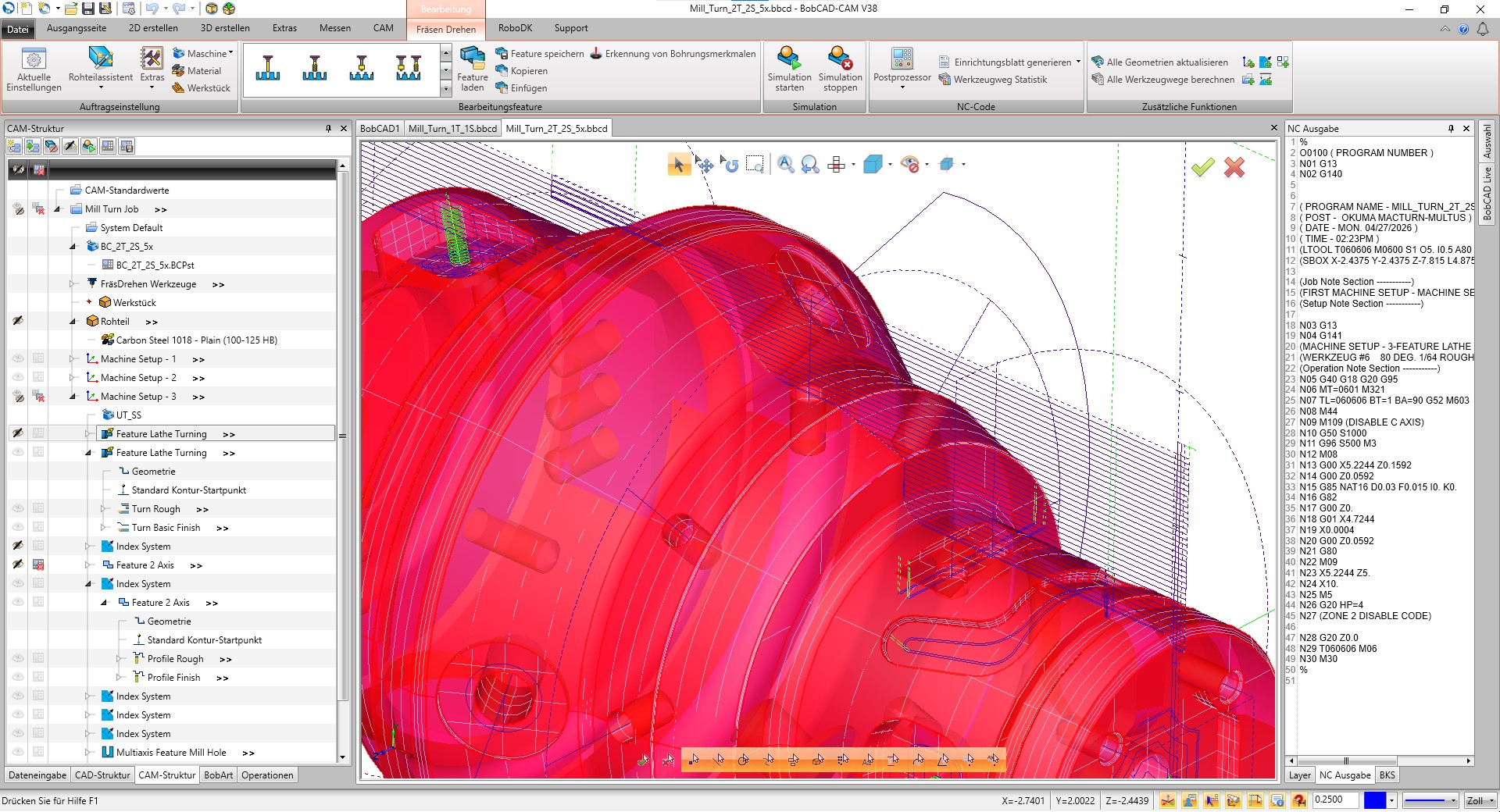
Task: Toggle visibility eye for Profile Rough
Action: (17, 658)
